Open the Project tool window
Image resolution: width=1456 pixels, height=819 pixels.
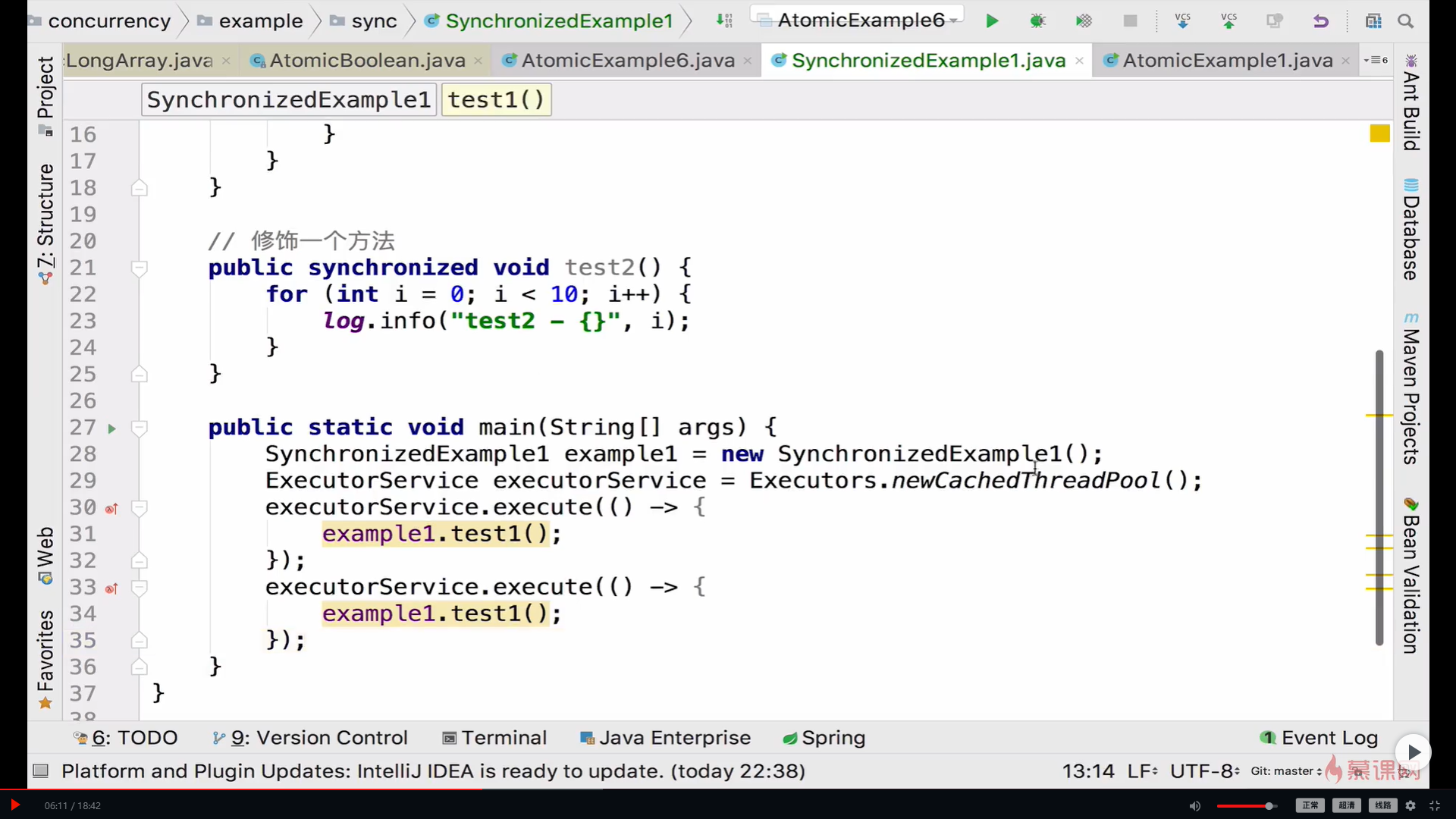45,96
